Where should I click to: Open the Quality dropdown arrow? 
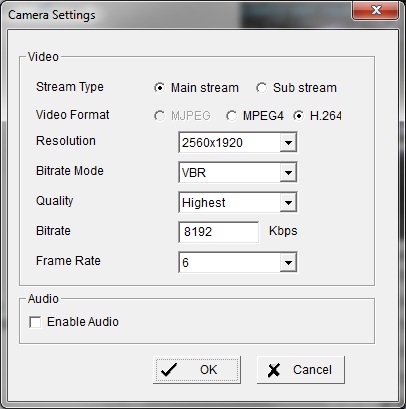click(288, 202)
